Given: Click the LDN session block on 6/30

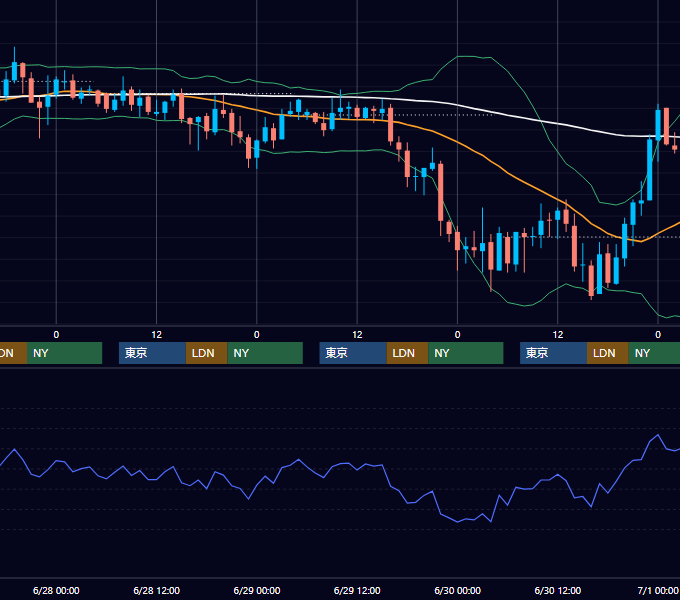Looking at the screenshot, I should (x=608, y=353).
